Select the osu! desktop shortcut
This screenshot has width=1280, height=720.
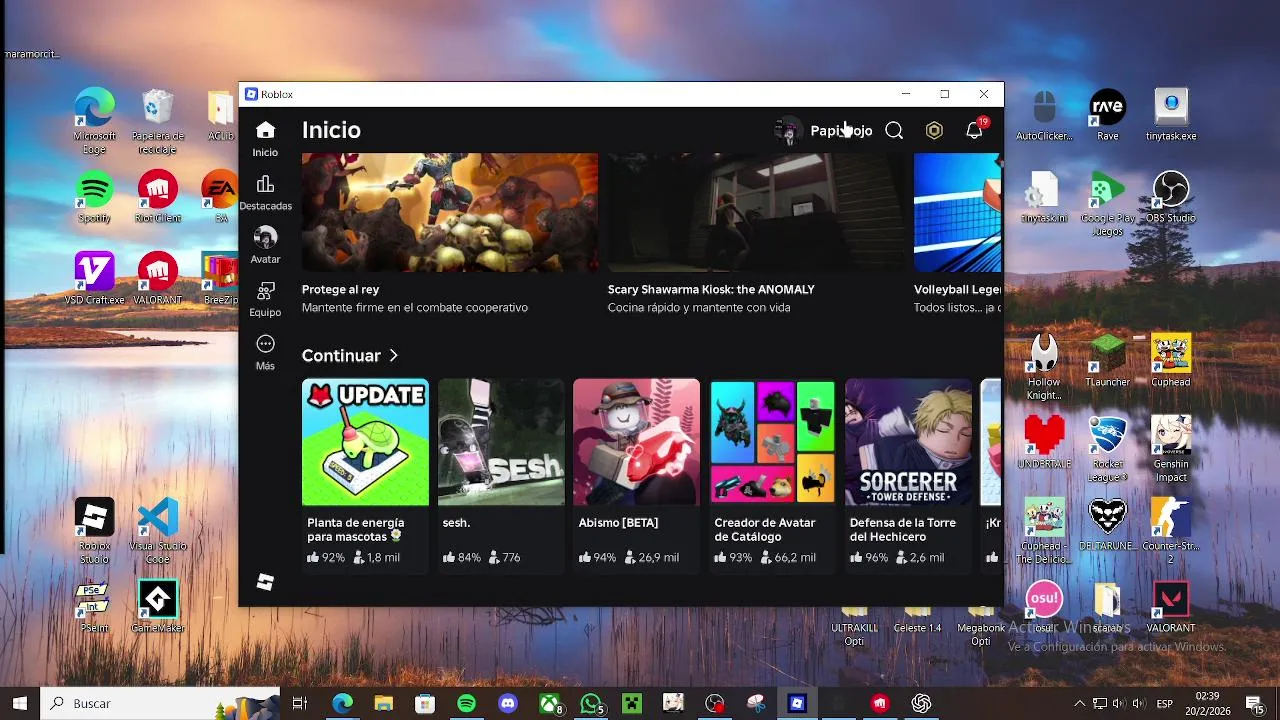click(x=1044, y=607)
